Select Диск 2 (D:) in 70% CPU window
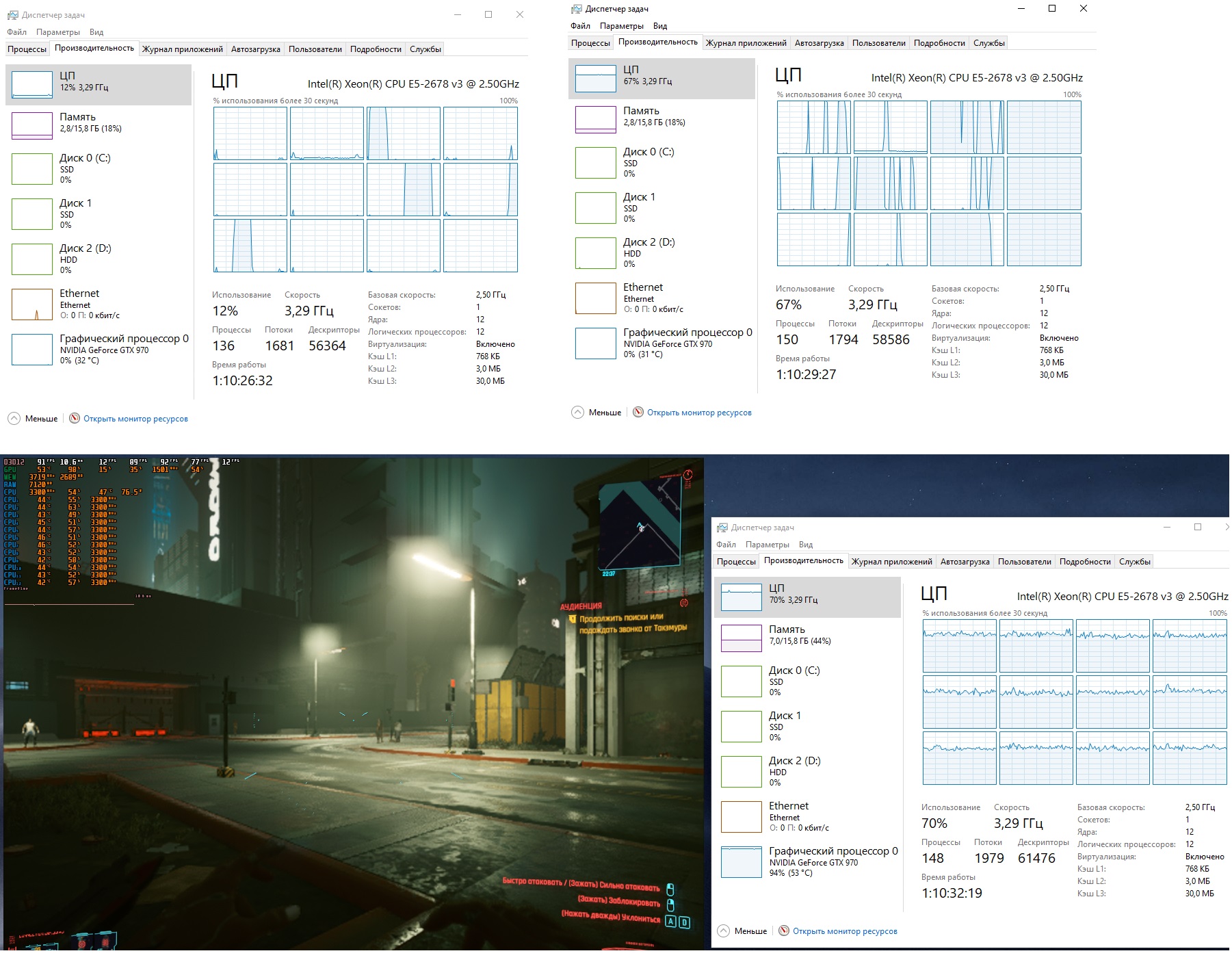1232x962 pixels. coord(808,772)
